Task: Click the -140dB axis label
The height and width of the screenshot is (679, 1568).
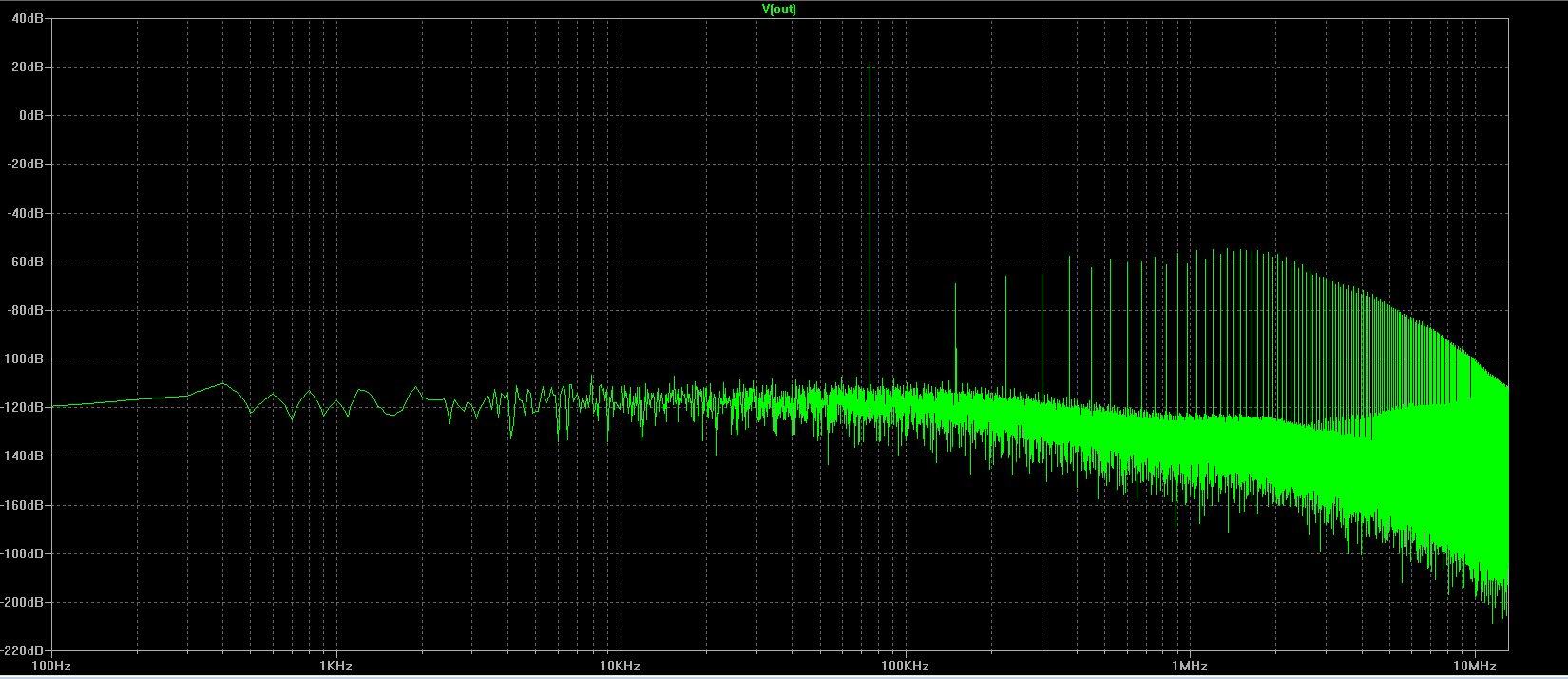Action: pos(24,456)
